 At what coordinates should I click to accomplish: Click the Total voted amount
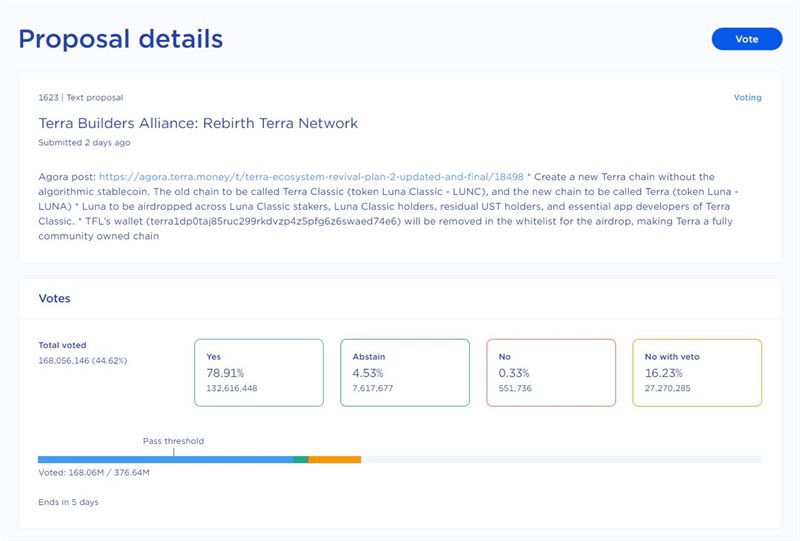[x=83, y=360]
